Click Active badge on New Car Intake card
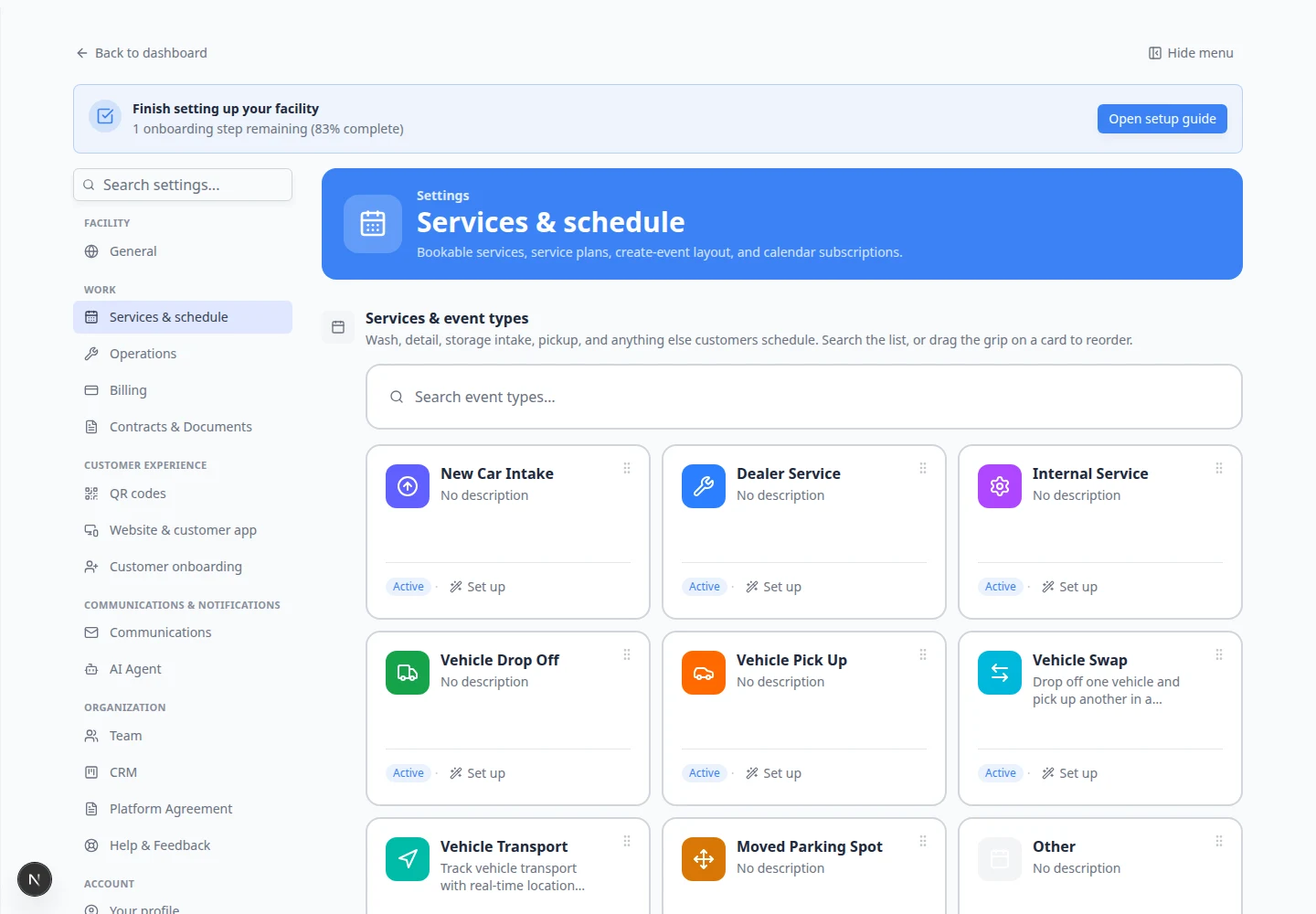The width and height of the screenshot is (1316, 914). (409, 587)
